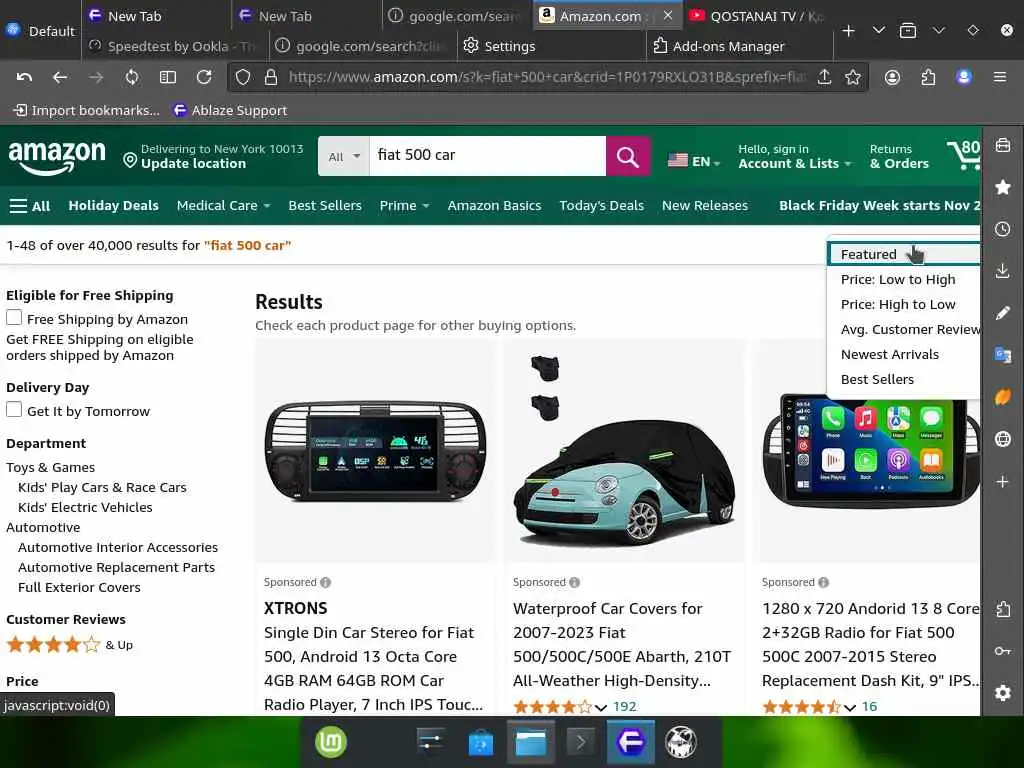Click the sync rotate icon in toolbar
The height and width of the screenshot is (768, 1024).
pos(132,77)
